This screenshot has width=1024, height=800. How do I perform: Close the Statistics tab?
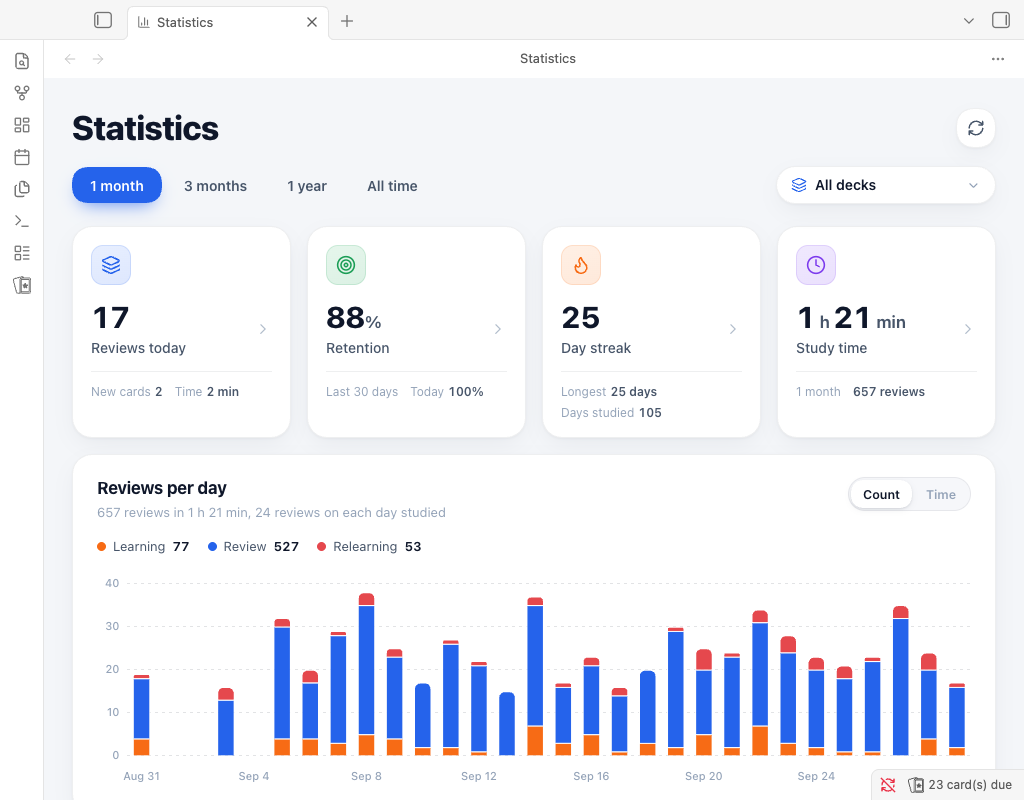pyautogui.click(x=312, y=22)
